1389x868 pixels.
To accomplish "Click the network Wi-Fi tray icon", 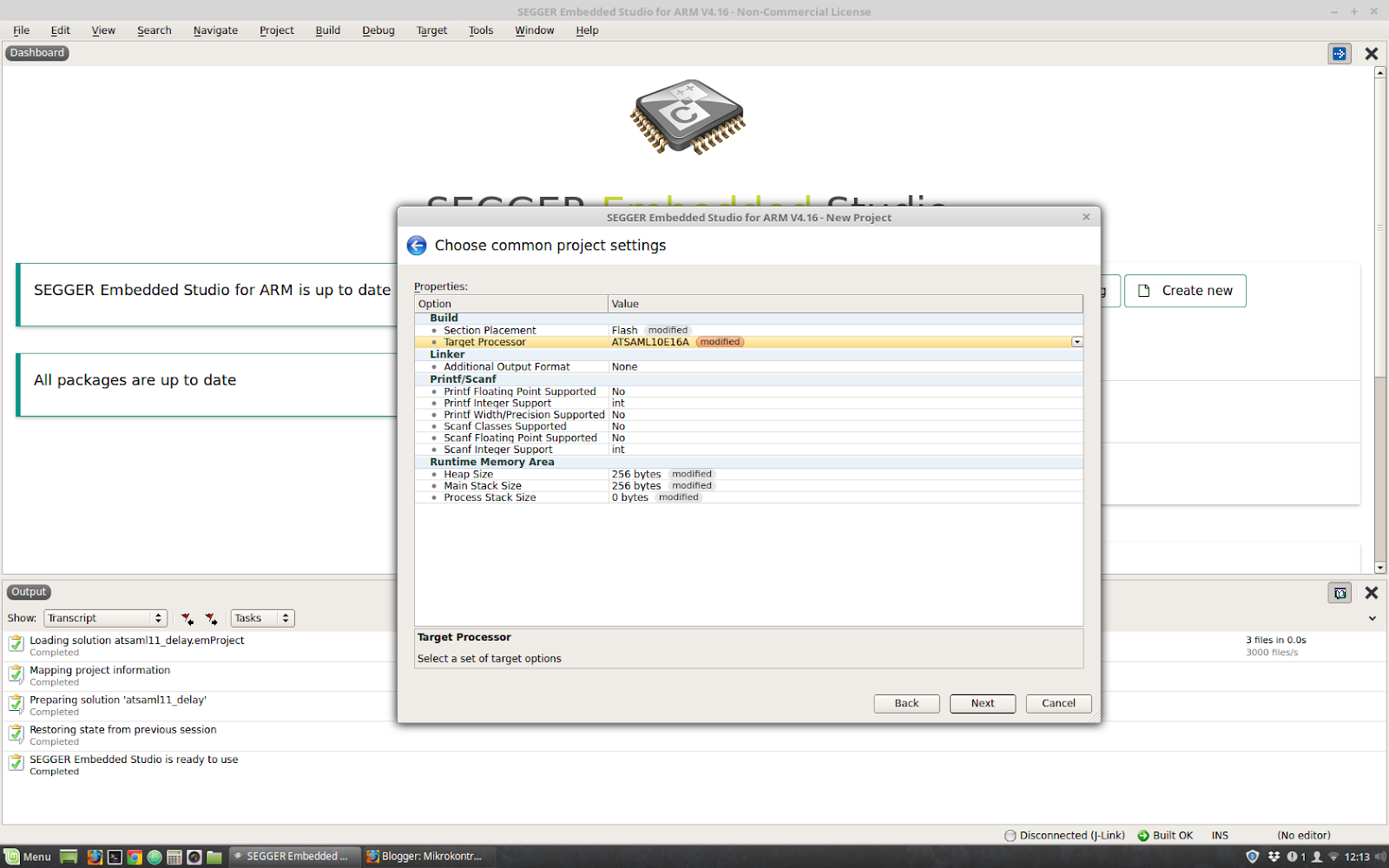I will point(1333,857).
